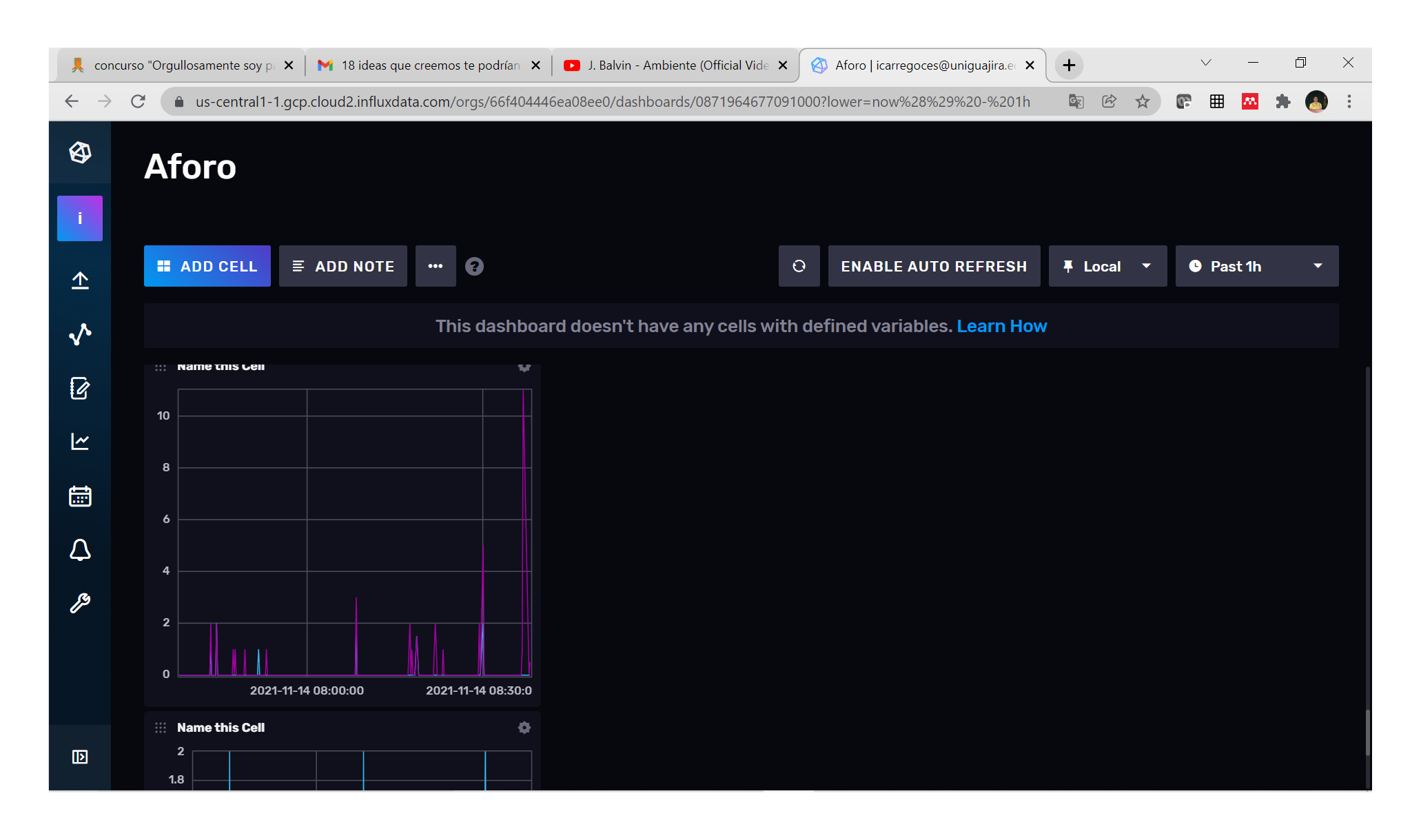Image resolution: width=1421 pixels, height=840 pixels.
Task: Click the manual refresh icon button
Action: click(x=799, y=266)
